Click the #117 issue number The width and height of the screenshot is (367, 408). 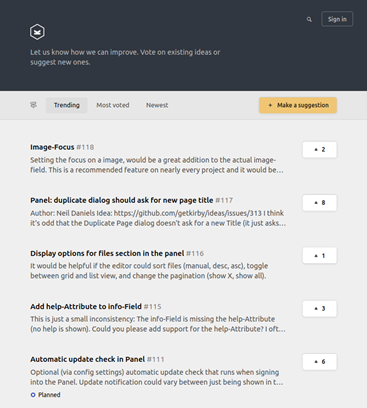(224, 200)
